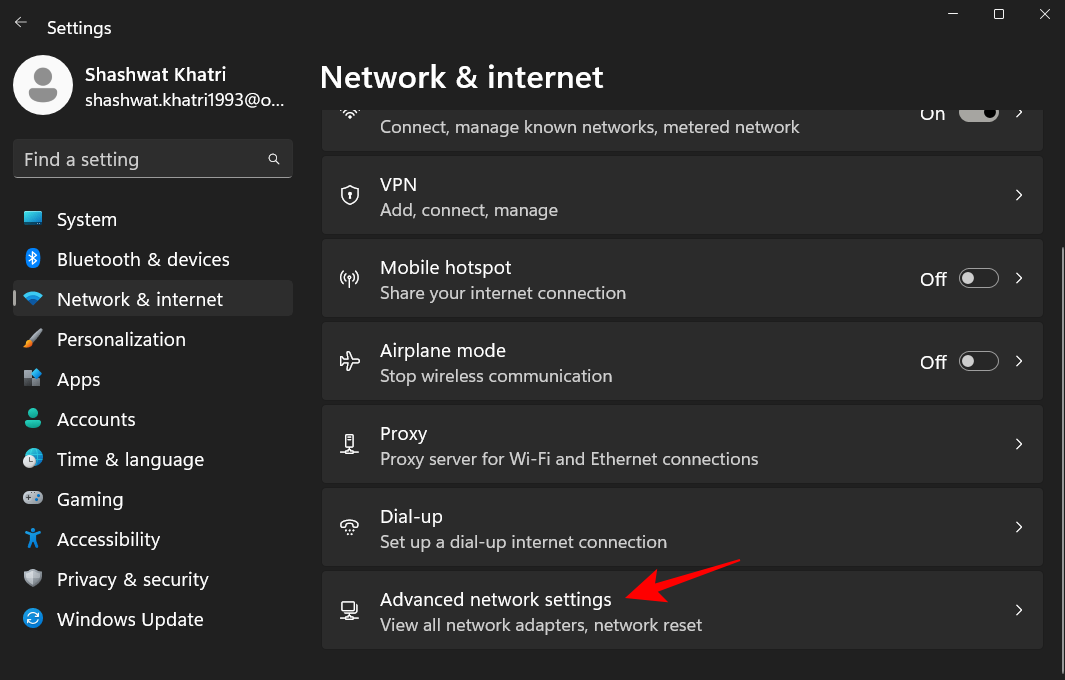Turn on the Mobile hotspot toggle
The width and height of the screenshot is (1065, 680).
tap(978, 279)
